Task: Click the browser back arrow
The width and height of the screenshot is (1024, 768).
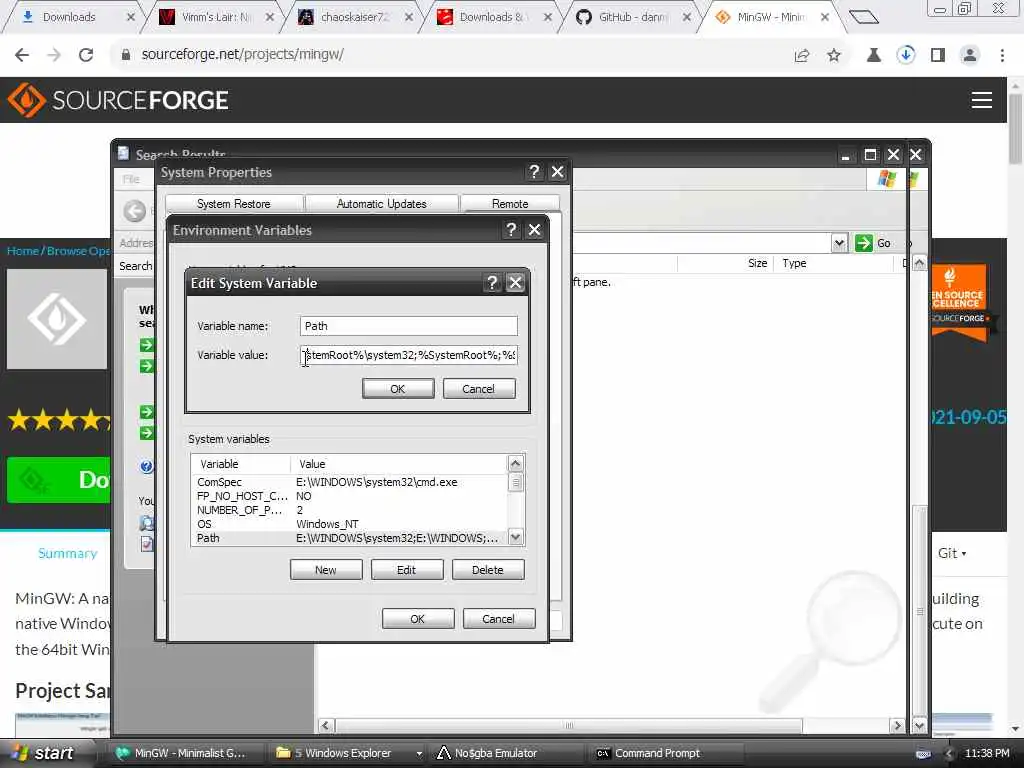Action: (x=22, y=55)
